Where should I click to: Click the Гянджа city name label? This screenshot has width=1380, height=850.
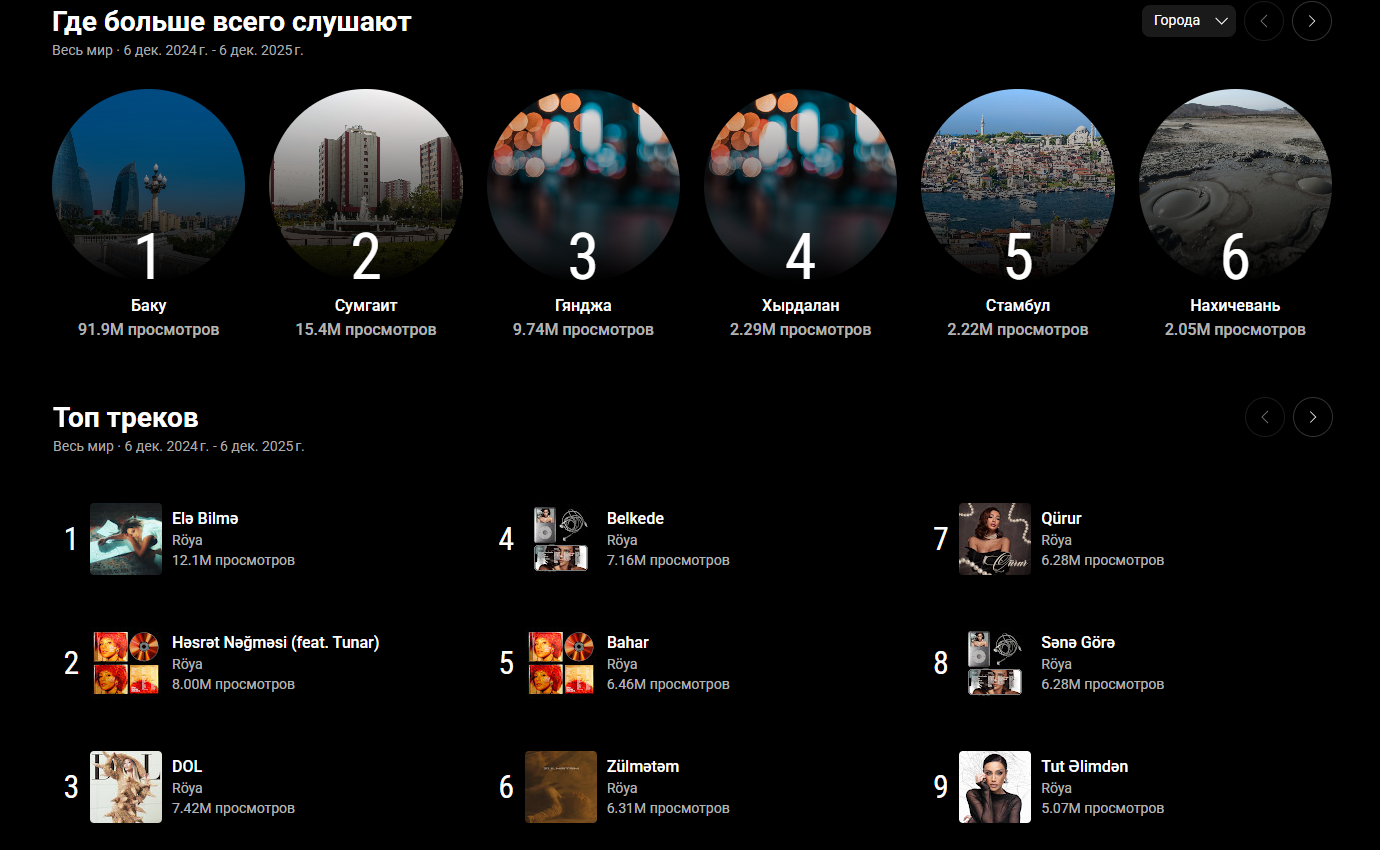(583, 306)
